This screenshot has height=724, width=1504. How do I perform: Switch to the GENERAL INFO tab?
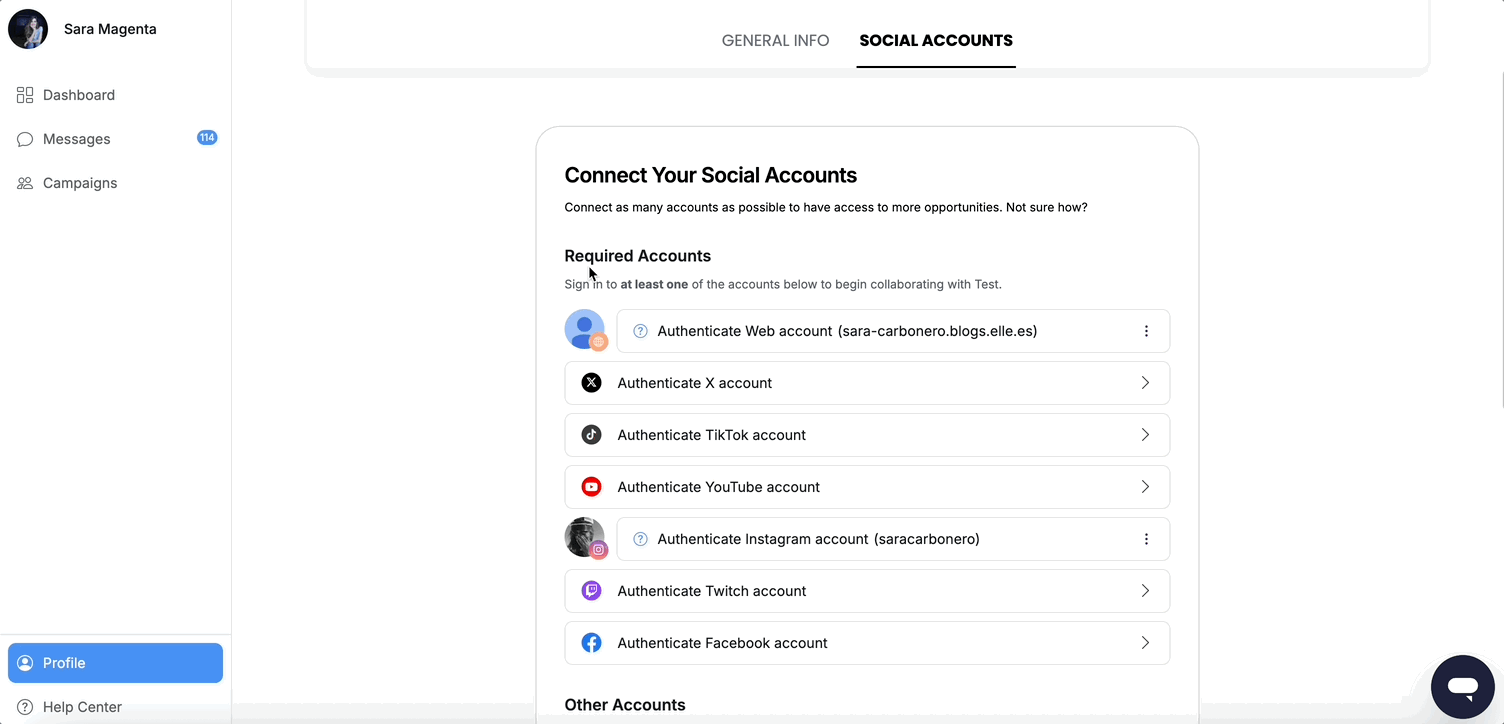pyautogui.click(x=775, y=40)
